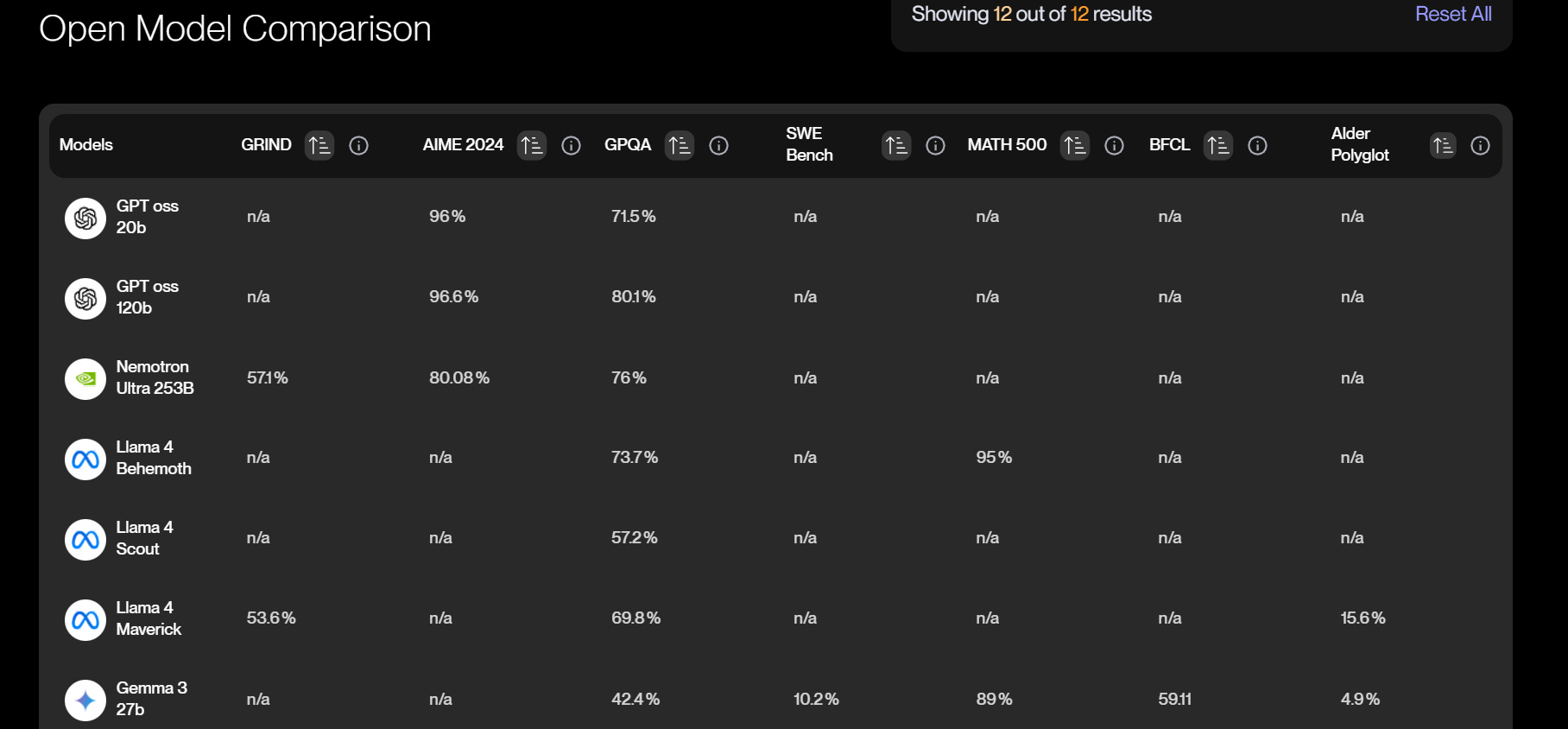The height and width of the screenshot is (729, 1568).
Task: Click the 96% AIME value
Action: coord(447,217)
